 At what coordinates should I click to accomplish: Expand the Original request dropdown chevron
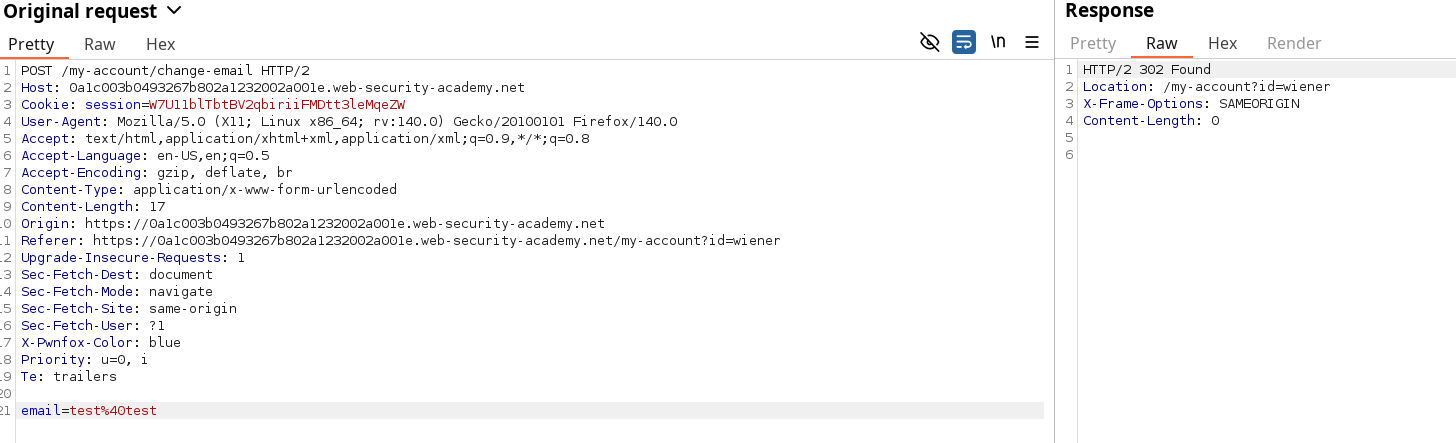[x=174, y=11]
